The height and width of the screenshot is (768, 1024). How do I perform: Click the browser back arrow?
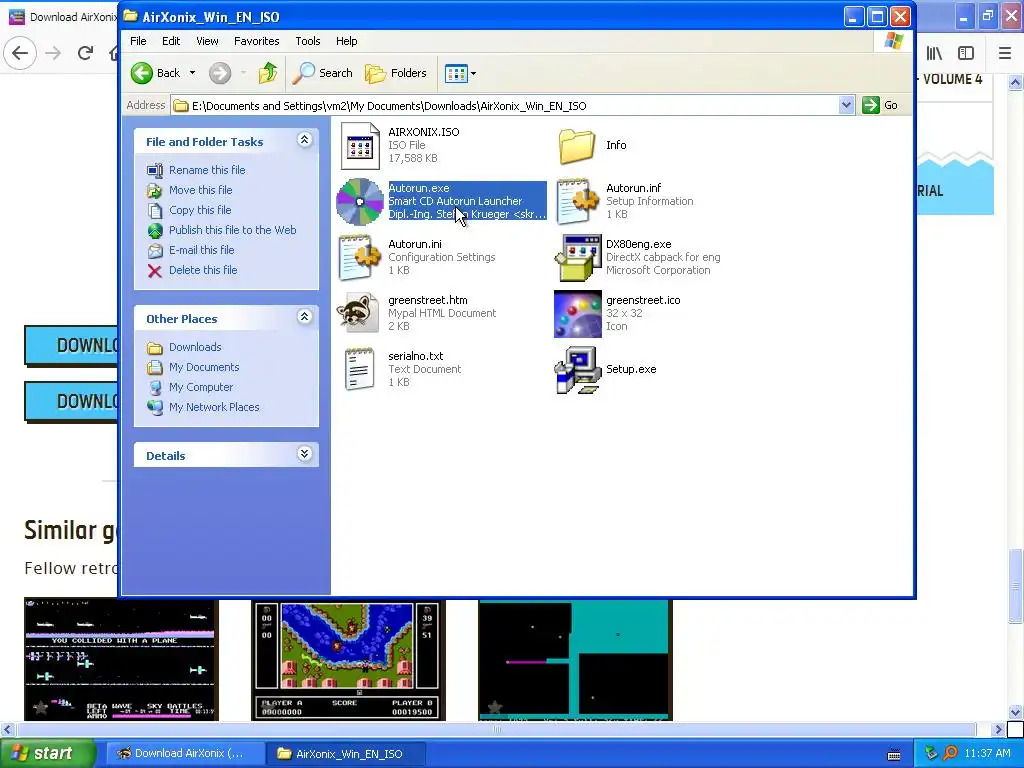pos(20,53)
